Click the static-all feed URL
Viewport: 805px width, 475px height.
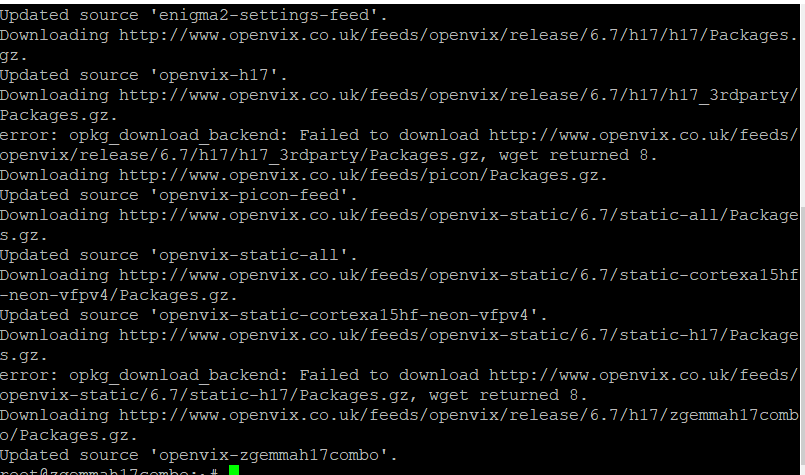click(458, 216)
